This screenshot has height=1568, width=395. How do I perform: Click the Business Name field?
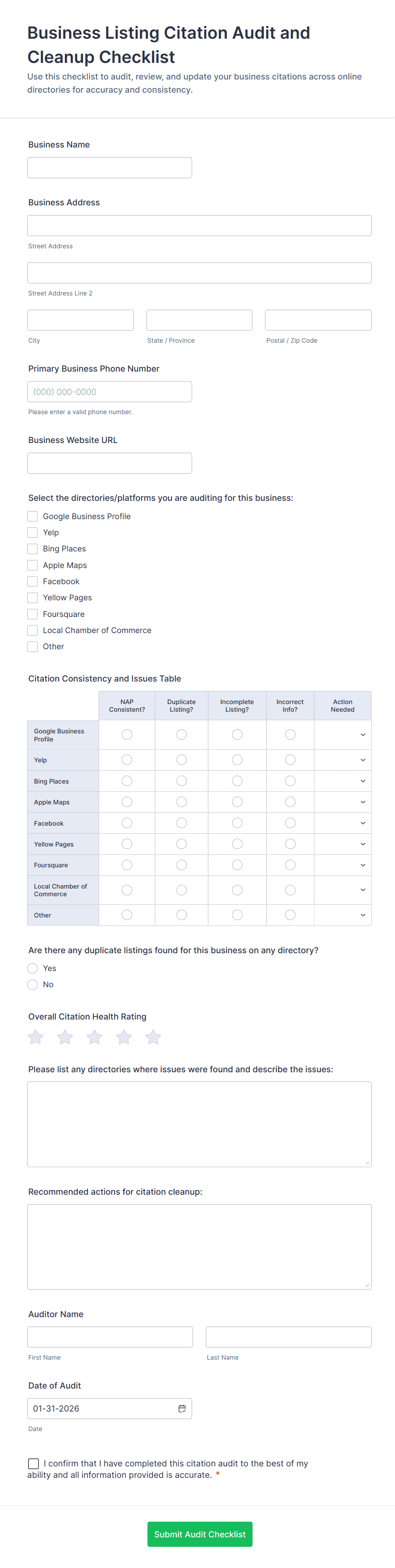coord(110,168)
